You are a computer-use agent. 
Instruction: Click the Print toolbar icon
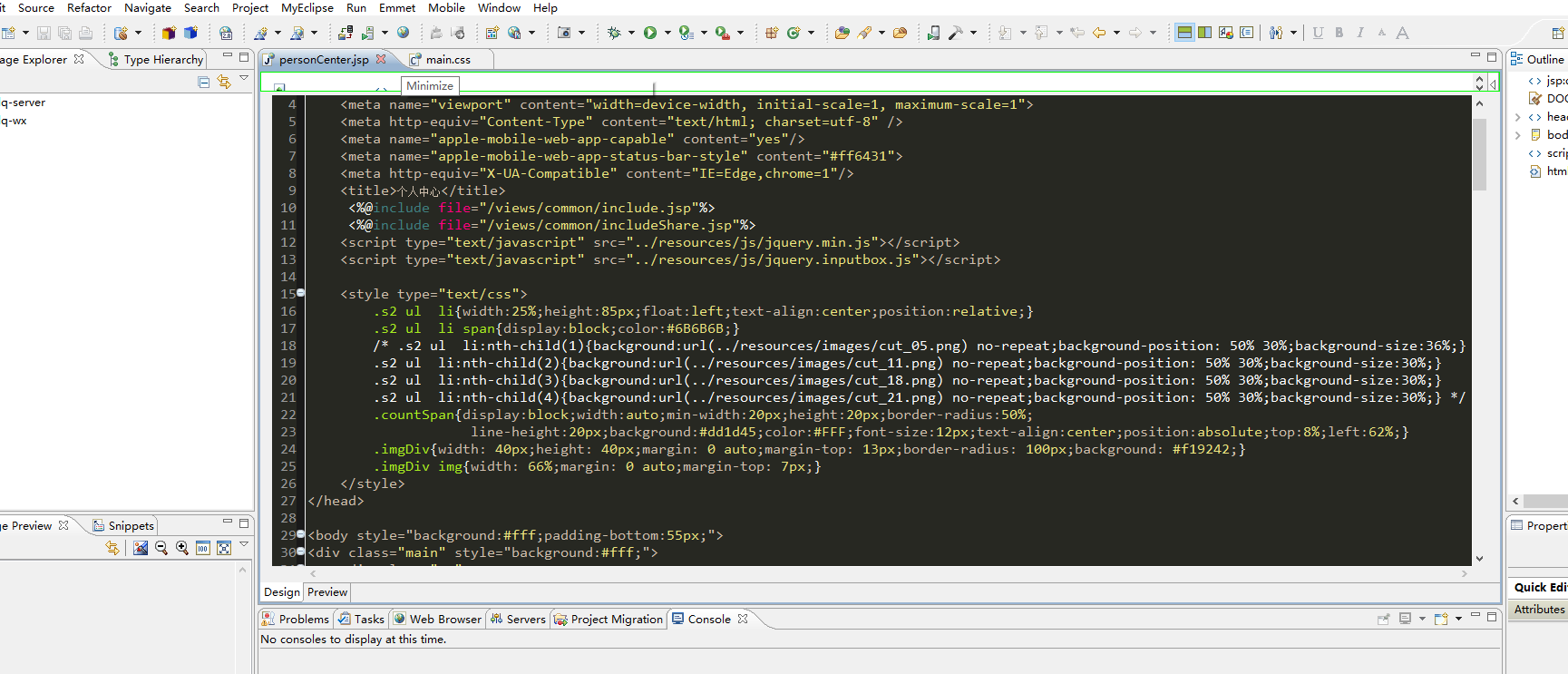click(x=85, y=33)
